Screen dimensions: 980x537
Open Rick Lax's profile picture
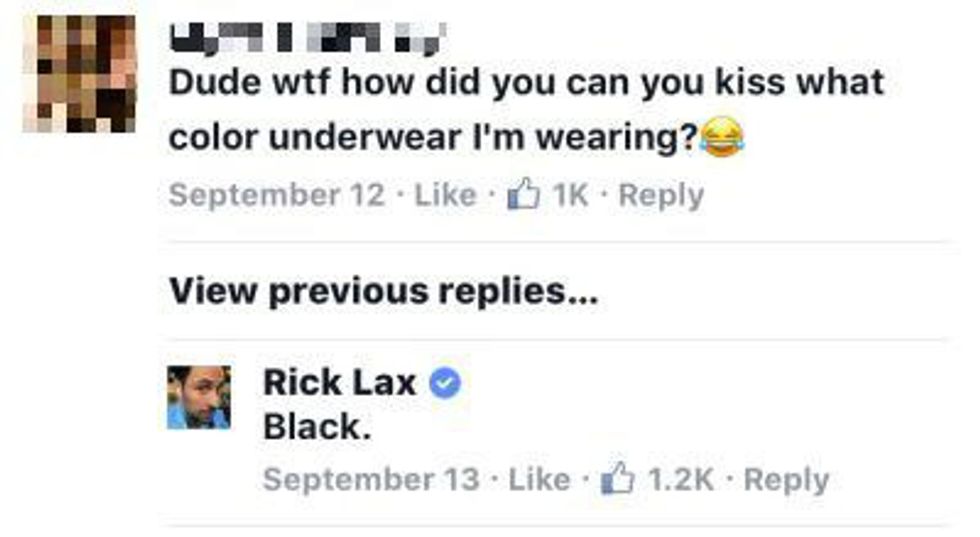[199, 398]
